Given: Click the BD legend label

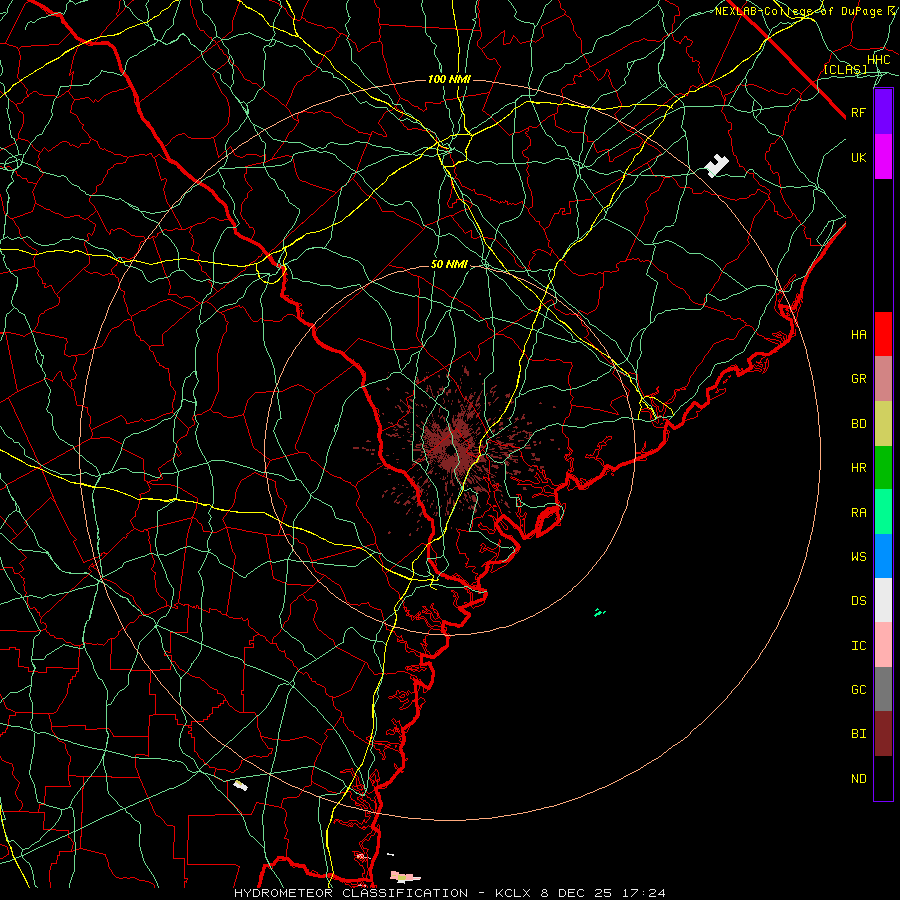Looking at the screenshot, I should pos(858,424).
